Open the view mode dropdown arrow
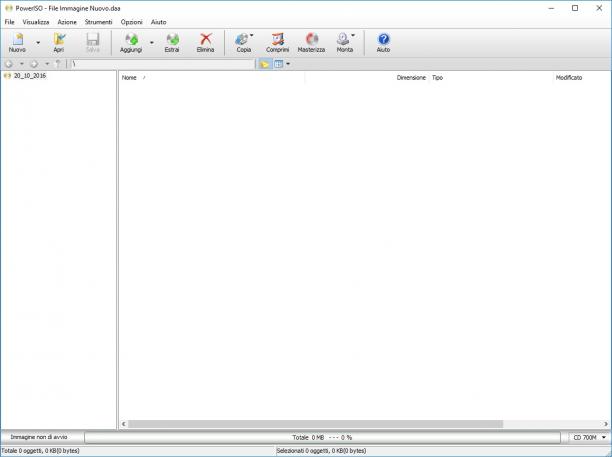Viewport: 612px width, 457px height. click(288, 64)
